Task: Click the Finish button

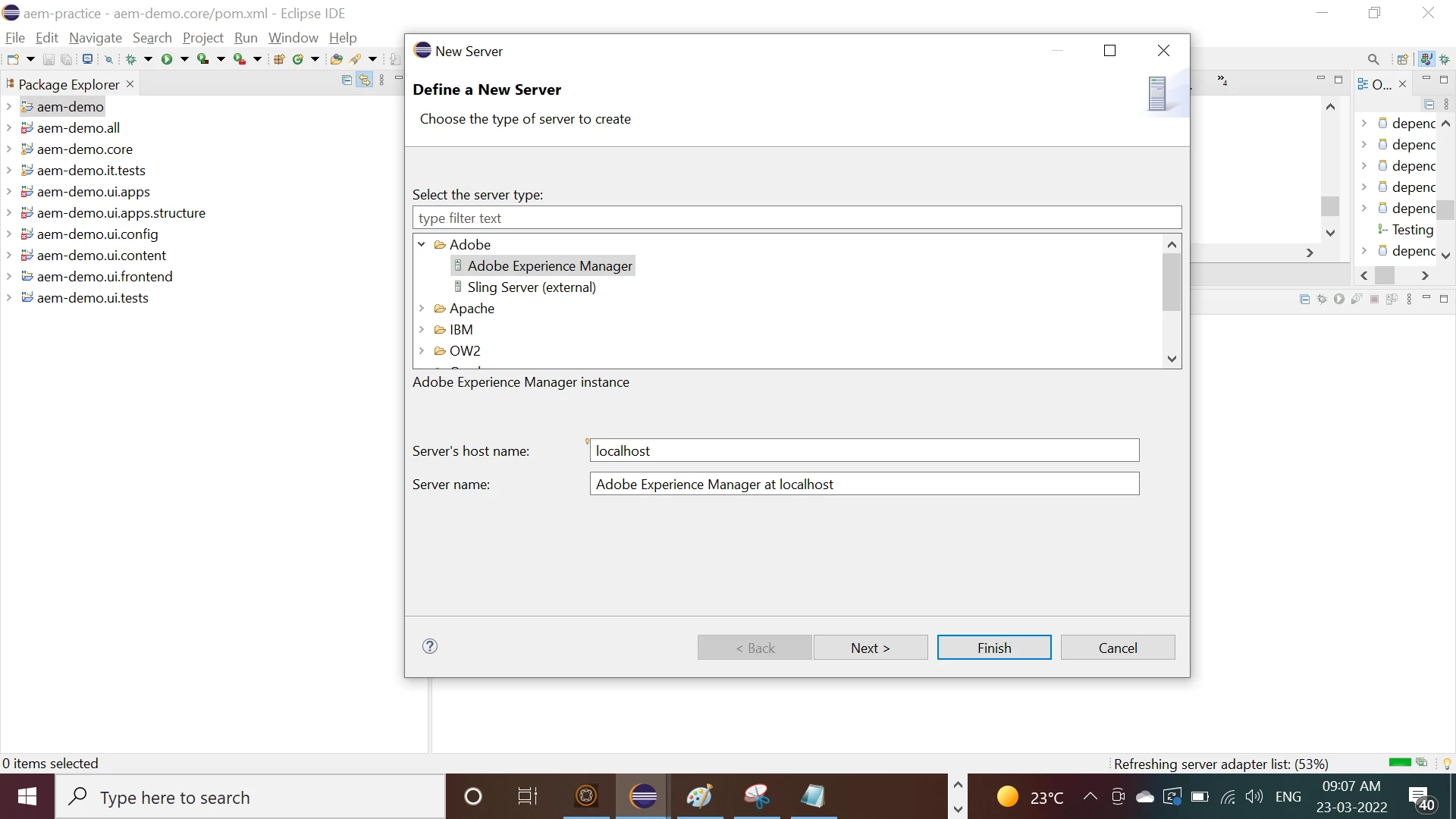Action: [x=993, y=648]
